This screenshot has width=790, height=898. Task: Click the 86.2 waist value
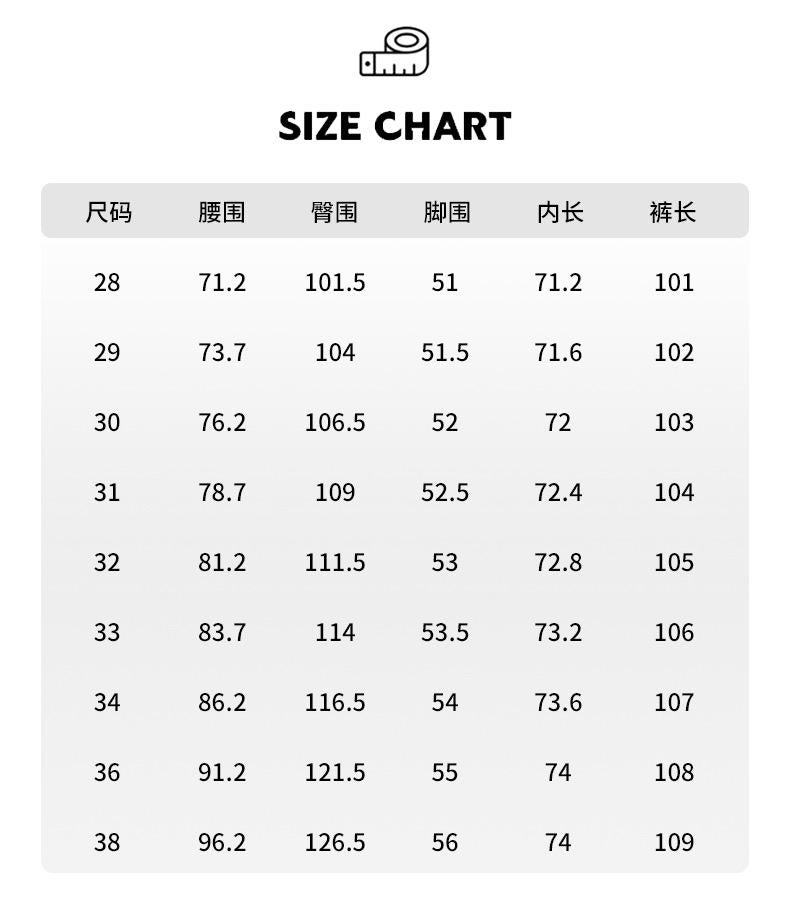click(221, 703)
